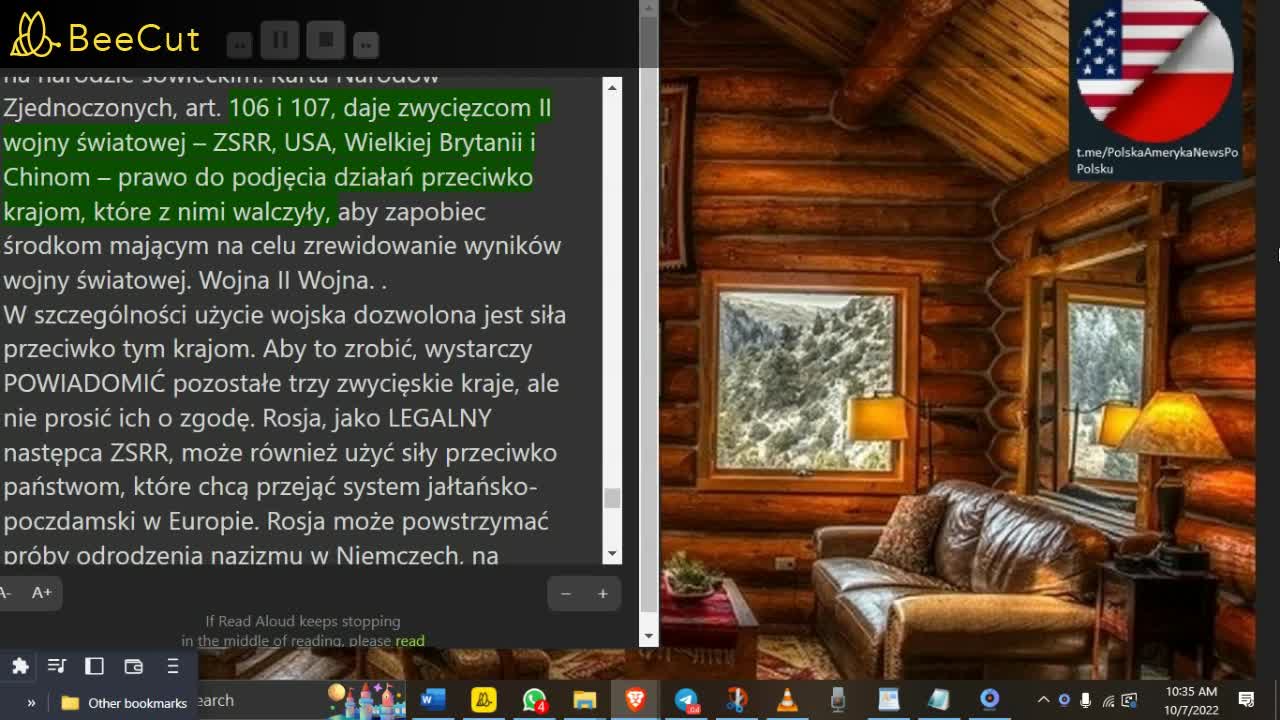Open the green 'read' link in the help note
This screenshot has width=1280, height=720.
tap(410, 641)
